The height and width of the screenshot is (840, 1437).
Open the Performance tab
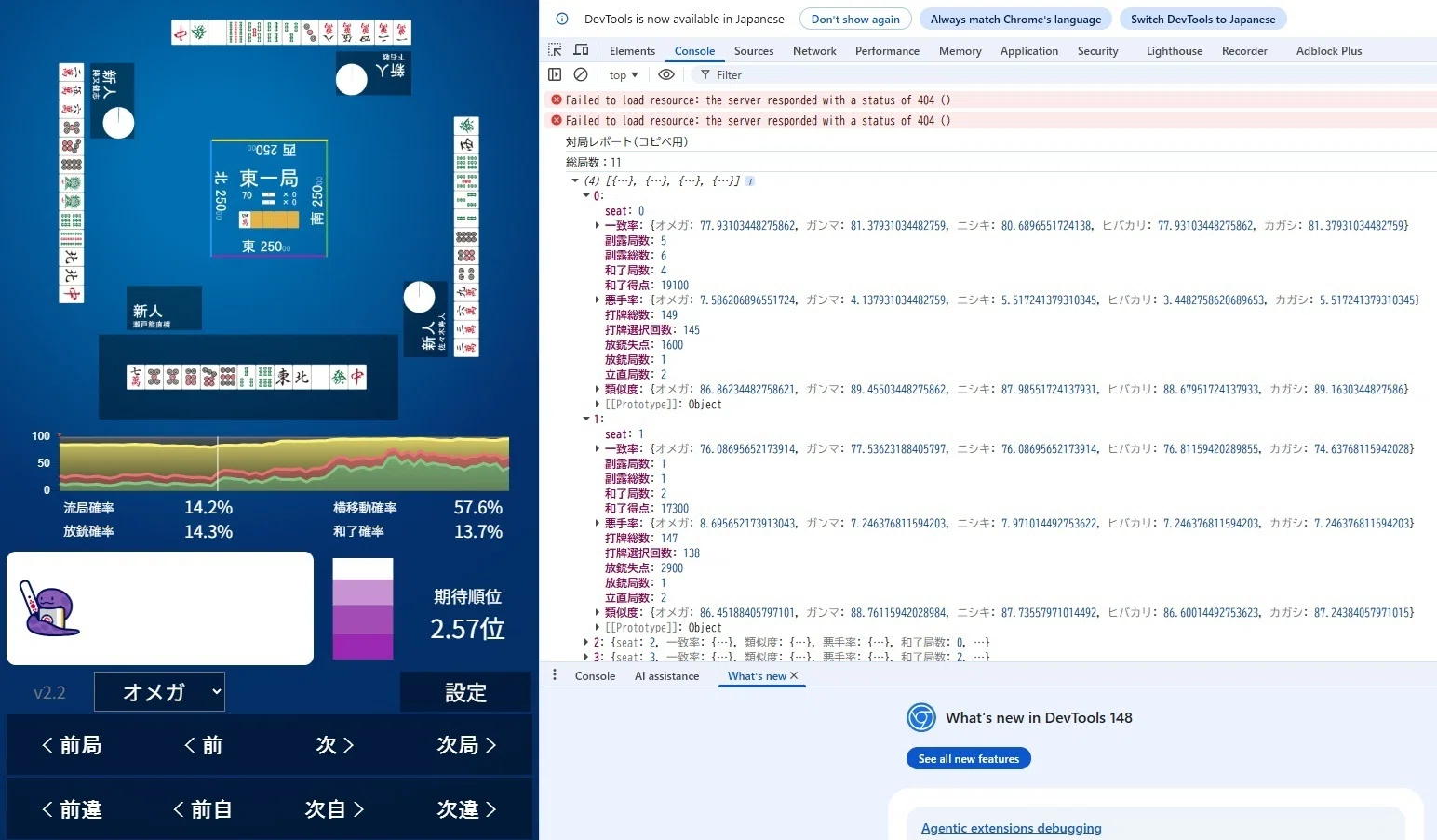(x=887, y=51)
